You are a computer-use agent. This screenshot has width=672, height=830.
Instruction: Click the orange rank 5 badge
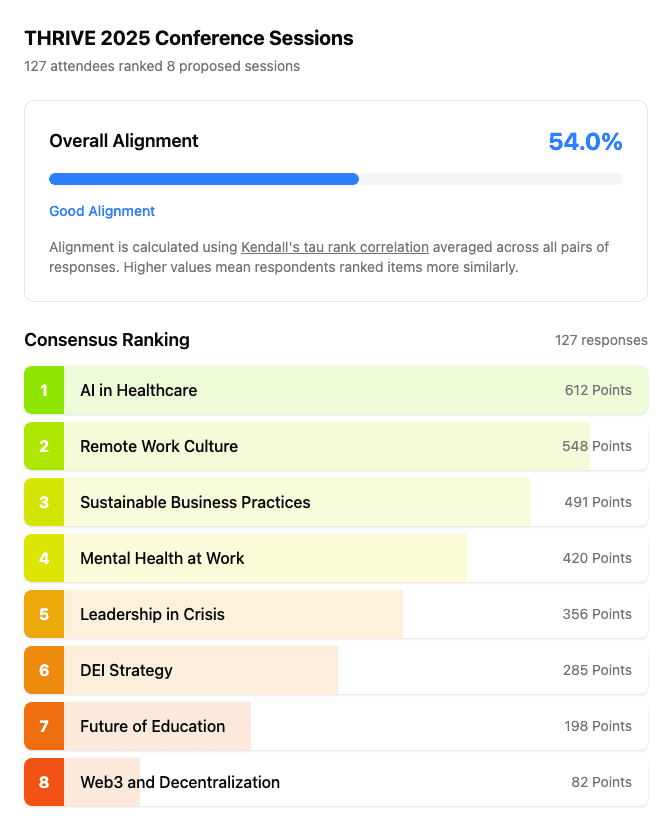pyautogui.click(x=42, y=614)
